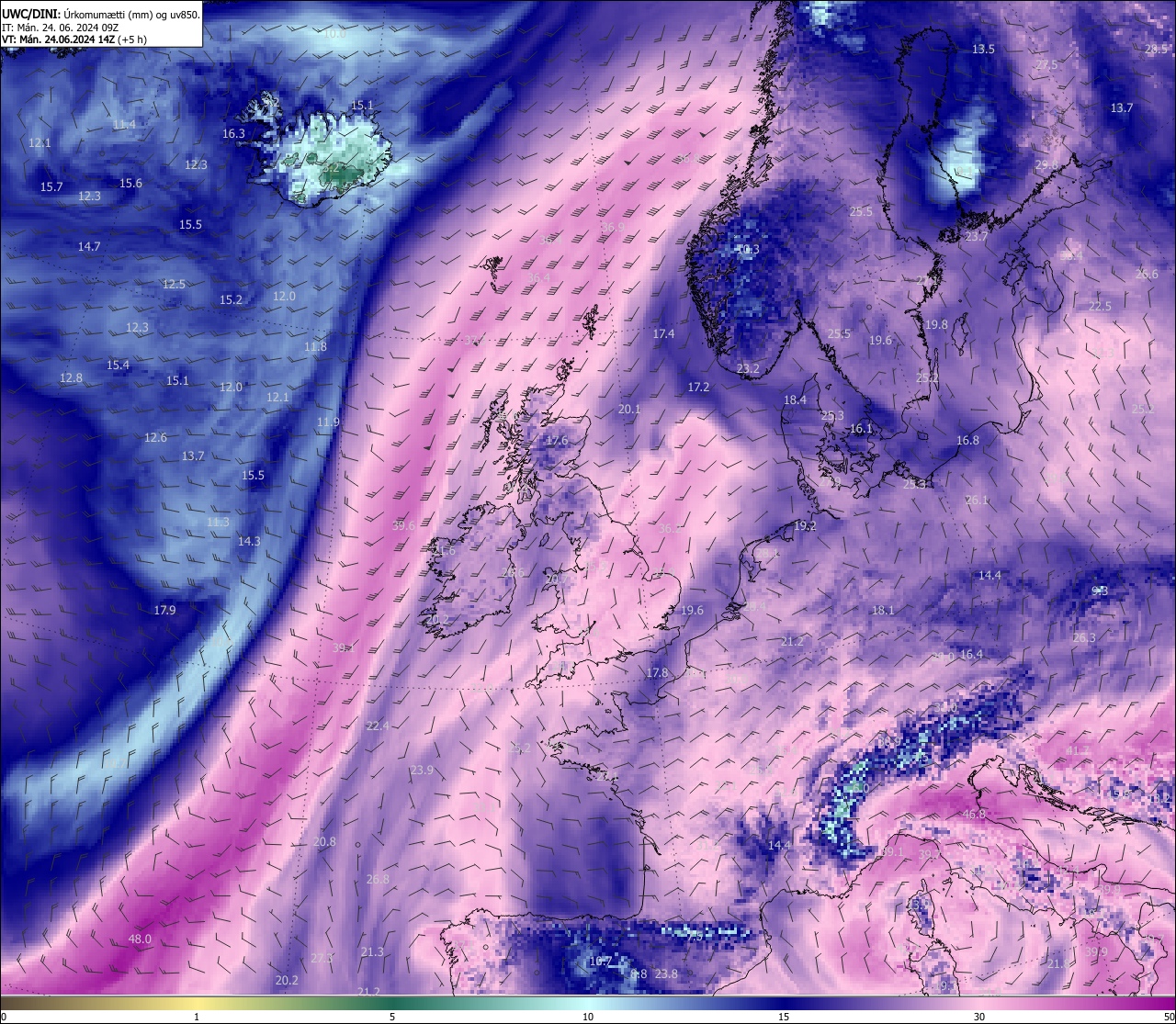Viewport: 1176px width, 1024px height.
Task: Click the map value 22.5 over the Baltic states
Action: (x=1100, y=306)
